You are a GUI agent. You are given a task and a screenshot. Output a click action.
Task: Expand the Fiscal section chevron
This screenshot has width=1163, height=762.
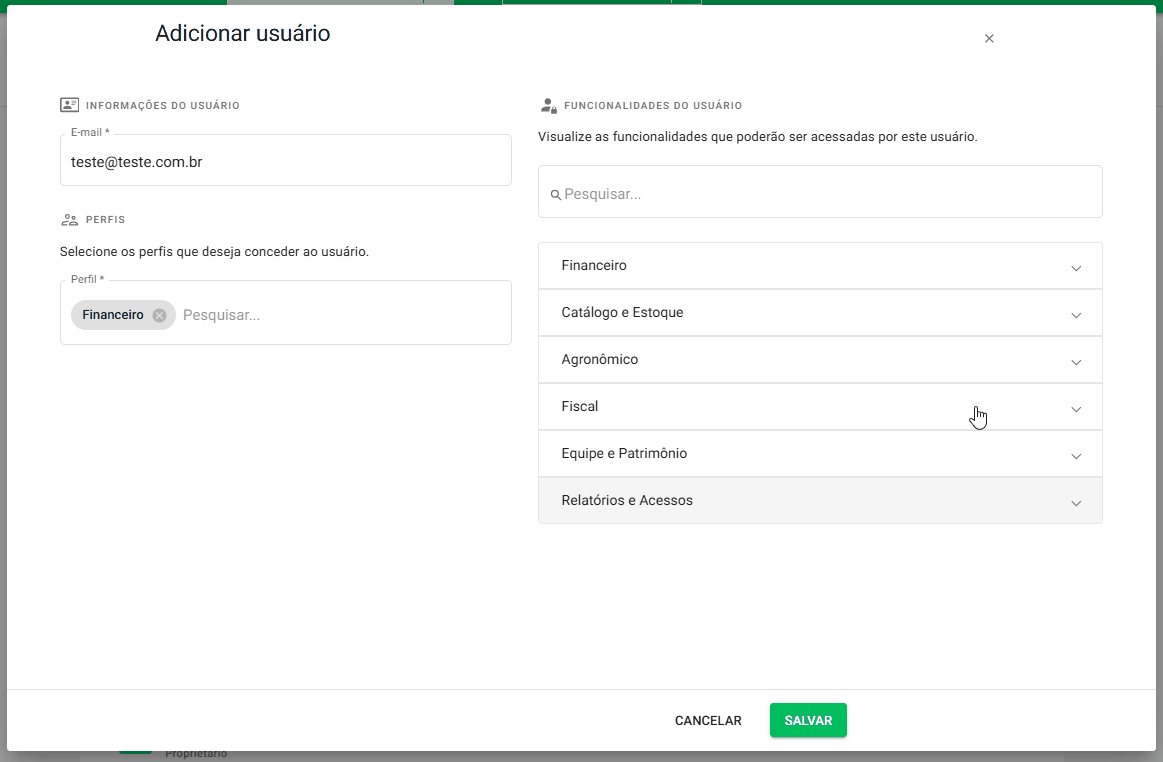(x=1077, y=409)
